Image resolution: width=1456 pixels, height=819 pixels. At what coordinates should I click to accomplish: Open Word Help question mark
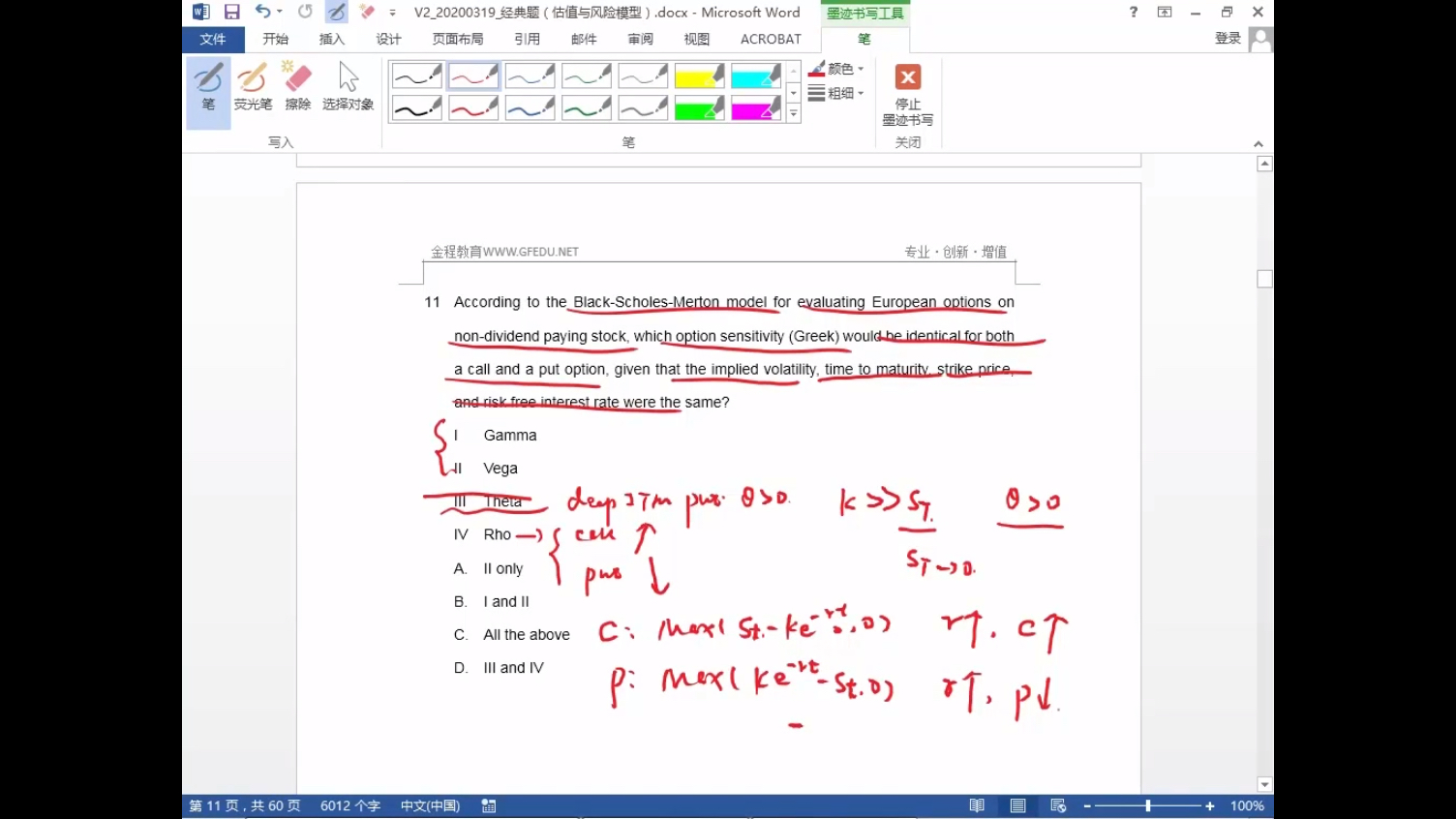pos(1134,12)
